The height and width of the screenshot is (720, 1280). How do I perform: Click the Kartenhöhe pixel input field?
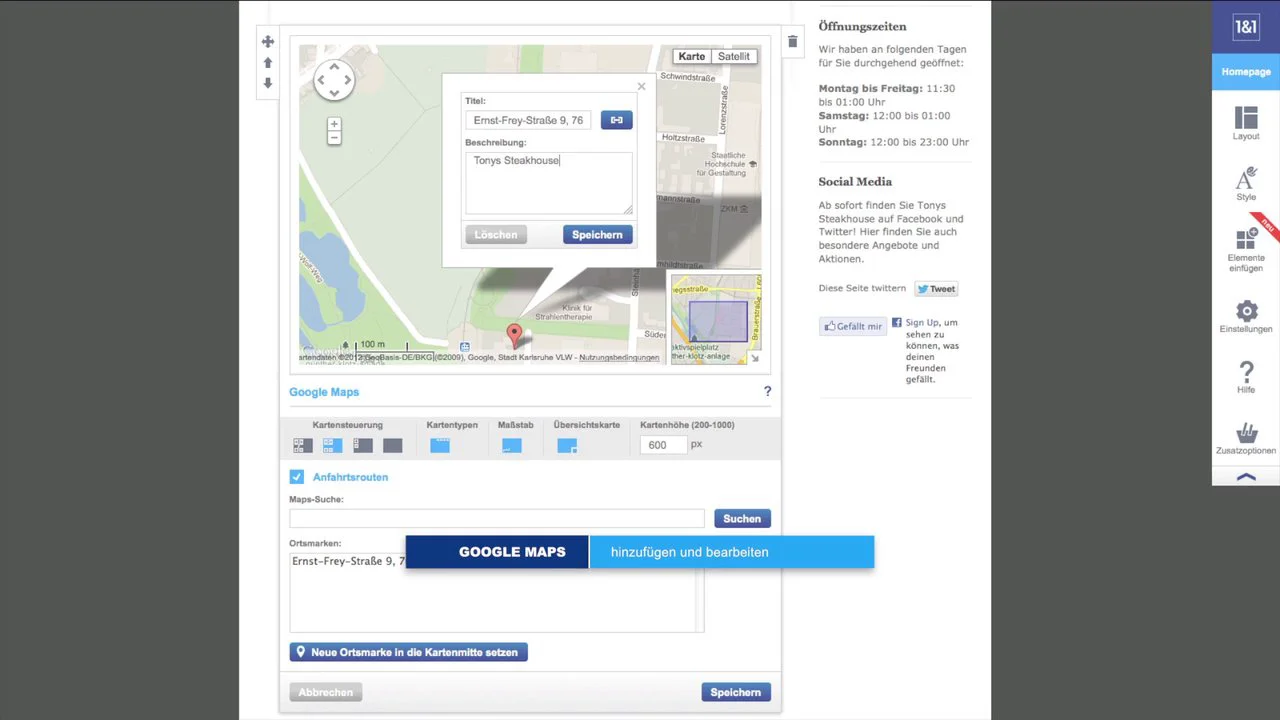pyautogui.click(x=663, y=445)
